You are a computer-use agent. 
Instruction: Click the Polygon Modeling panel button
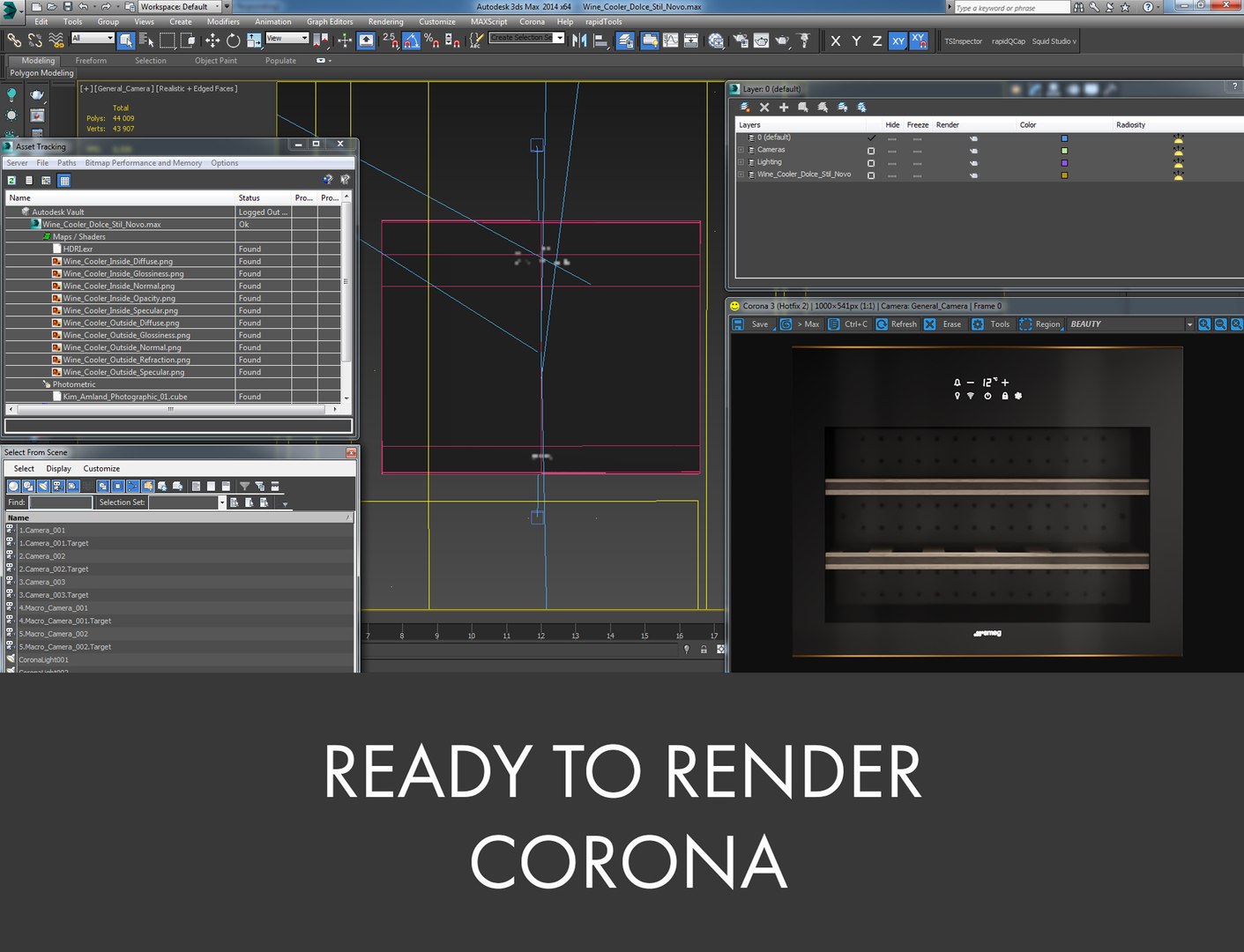(41, 73)
